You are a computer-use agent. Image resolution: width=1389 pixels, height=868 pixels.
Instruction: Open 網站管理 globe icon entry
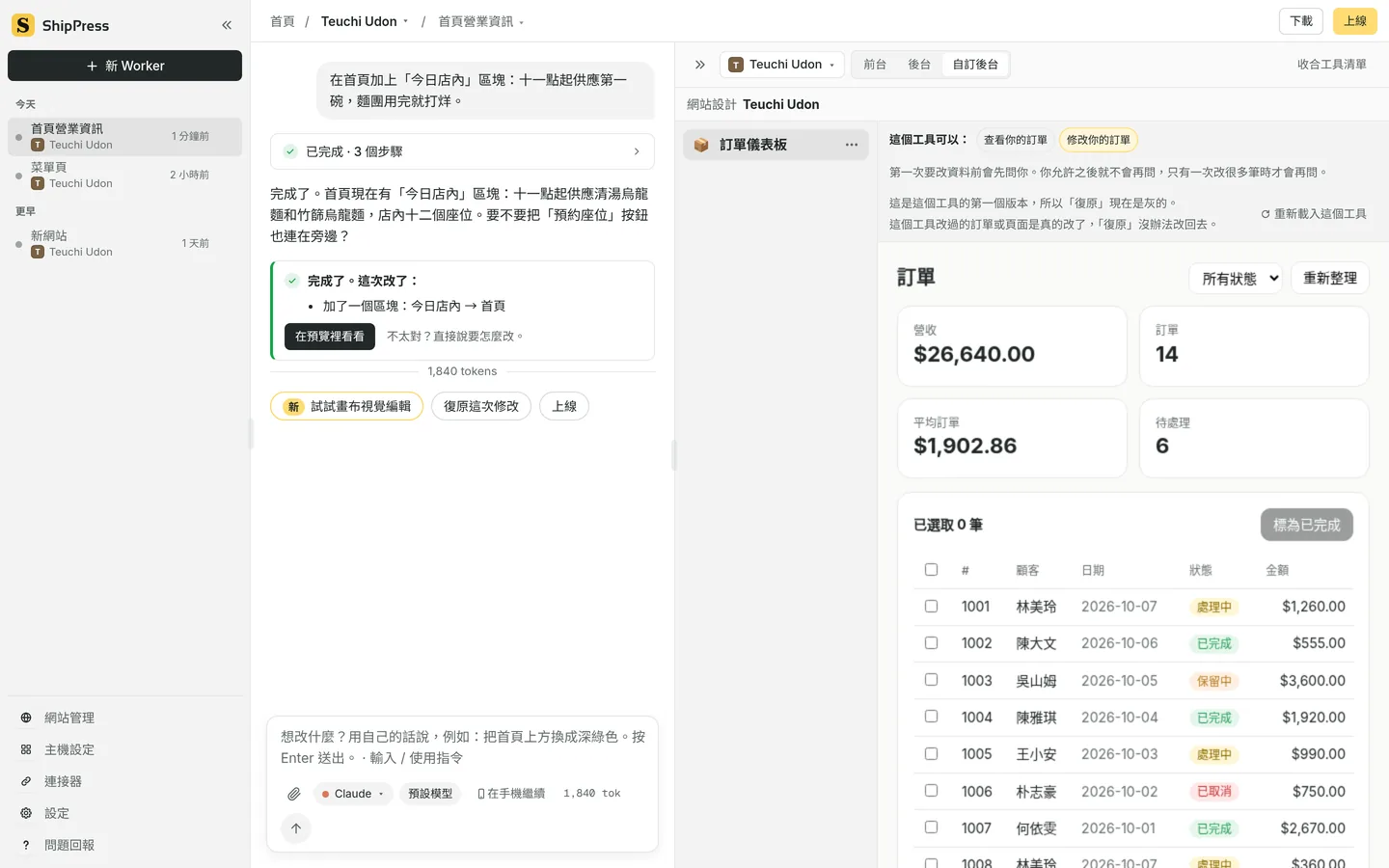pyautogui.click(x=124, y=718)
